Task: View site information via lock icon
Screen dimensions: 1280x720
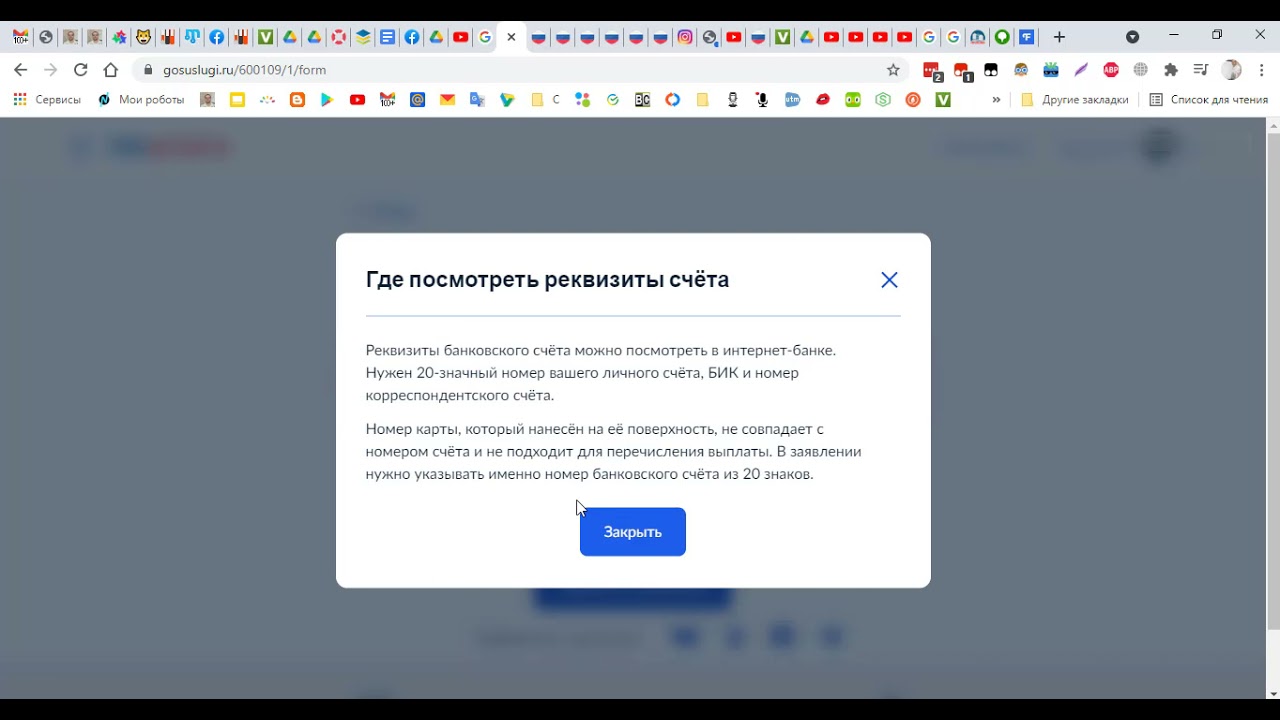Action: click(x=148, y=70)
